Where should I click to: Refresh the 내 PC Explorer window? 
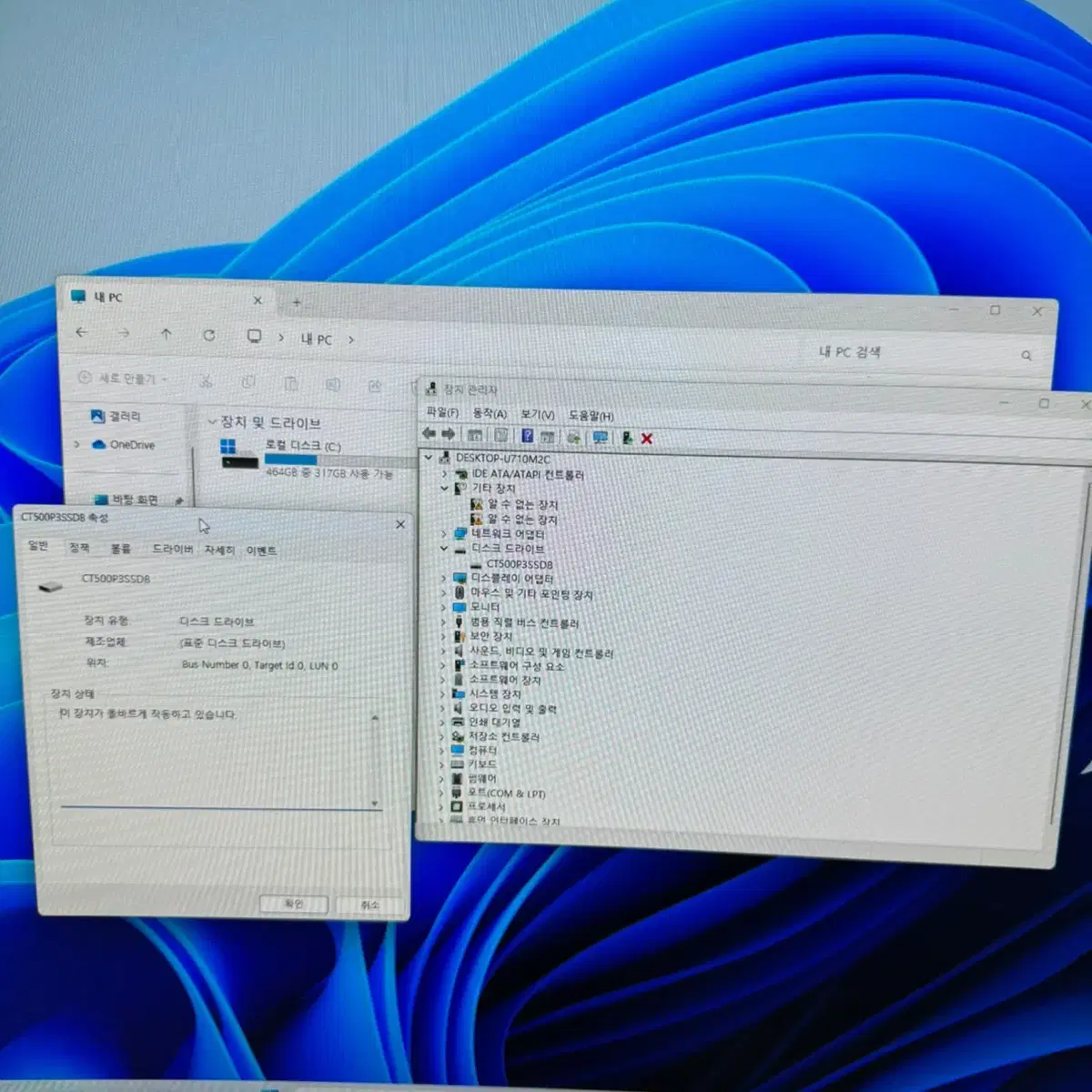tap(209, 336)
